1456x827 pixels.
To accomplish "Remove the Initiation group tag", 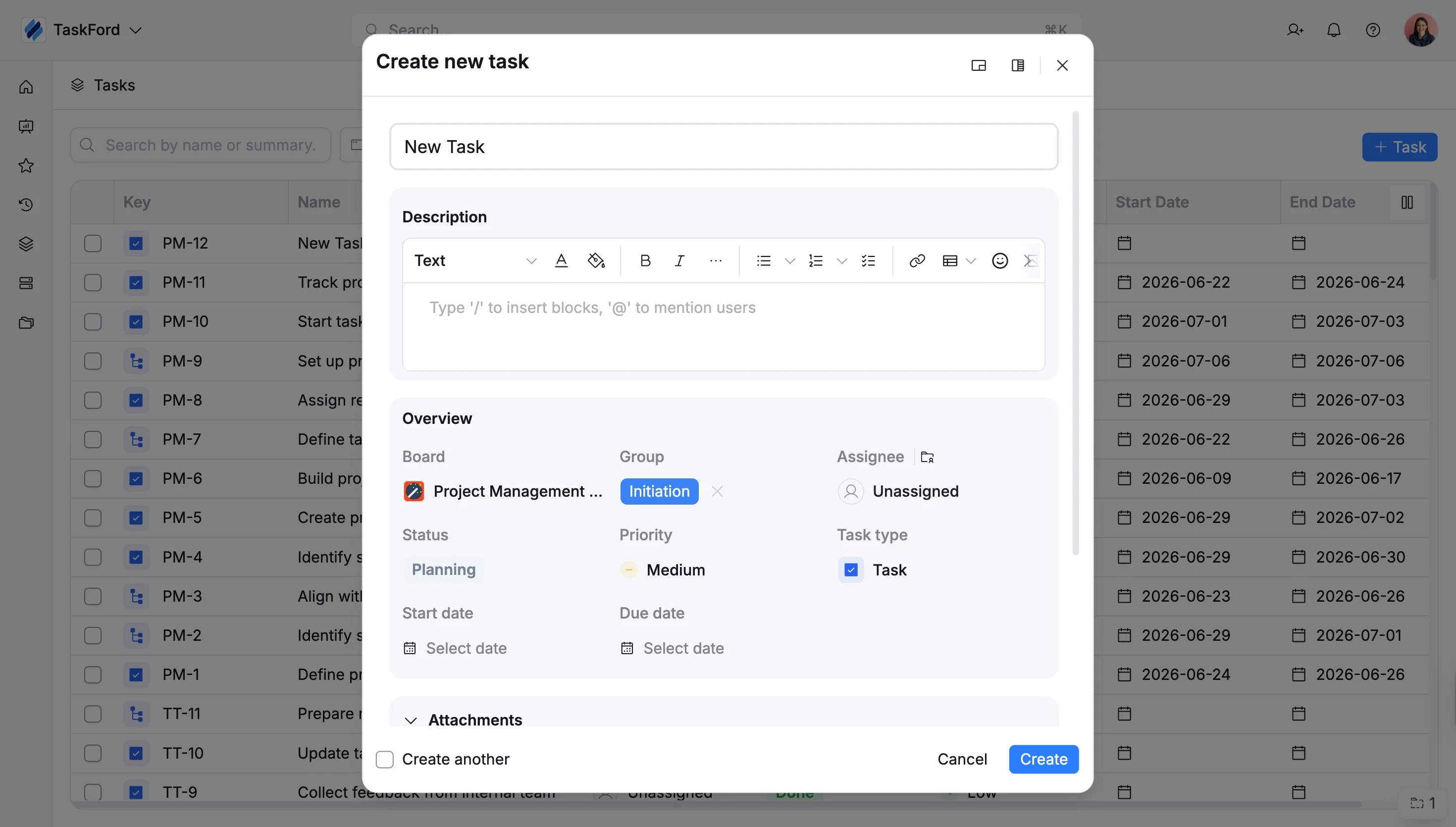I will tap(717, 492).
